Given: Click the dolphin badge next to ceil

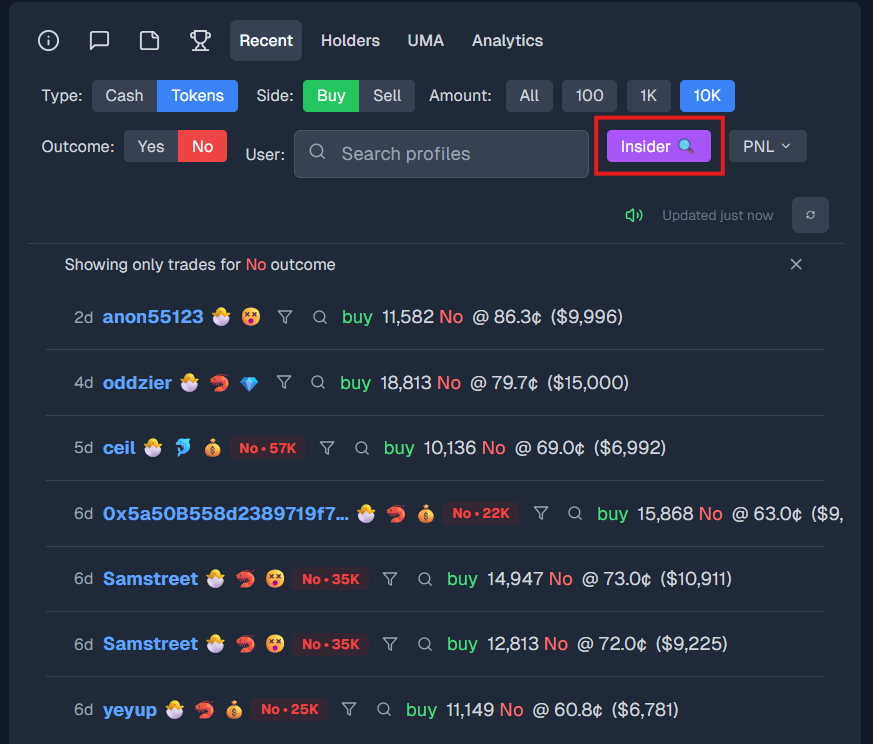Looking at the screenshot, I should coord(183,448).
